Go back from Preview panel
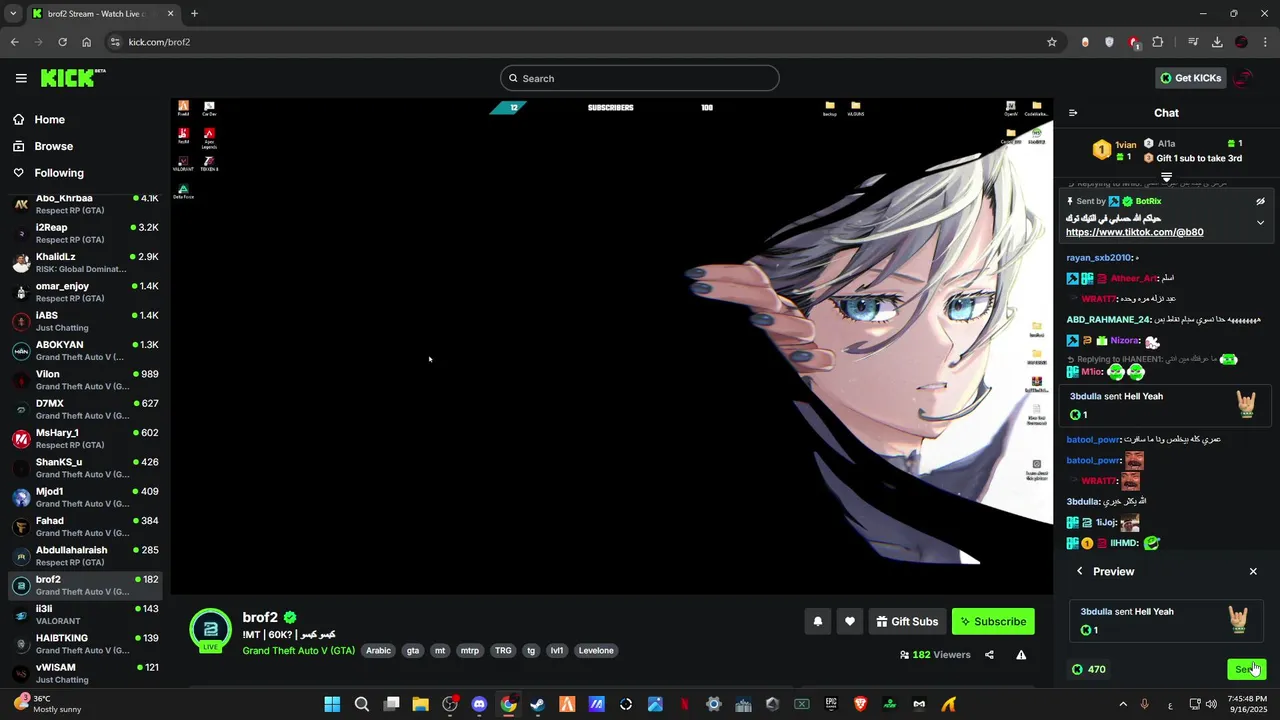 click(x=1080, y=571)
